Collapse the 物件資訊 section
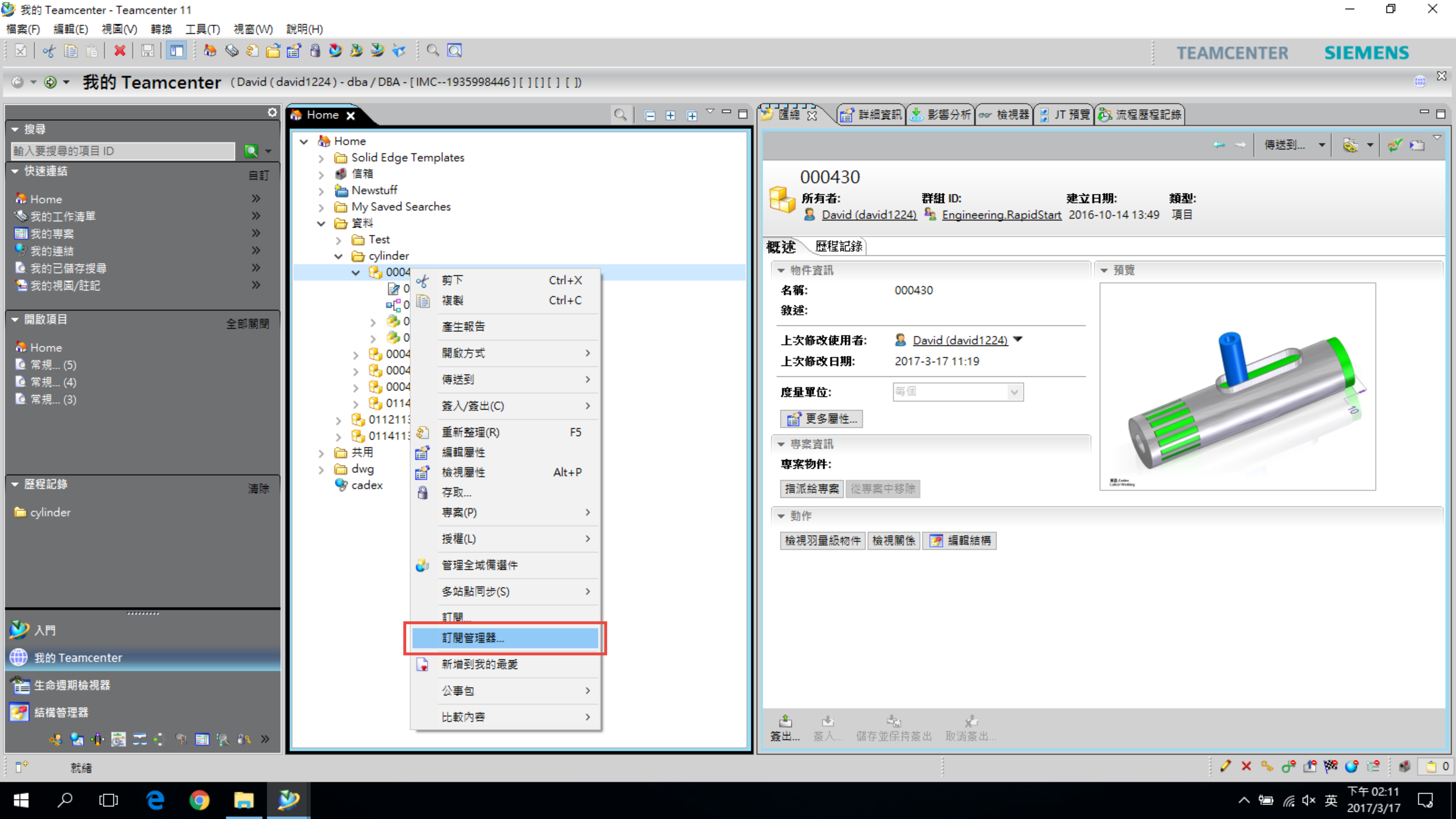 click(x=781, y=271)
